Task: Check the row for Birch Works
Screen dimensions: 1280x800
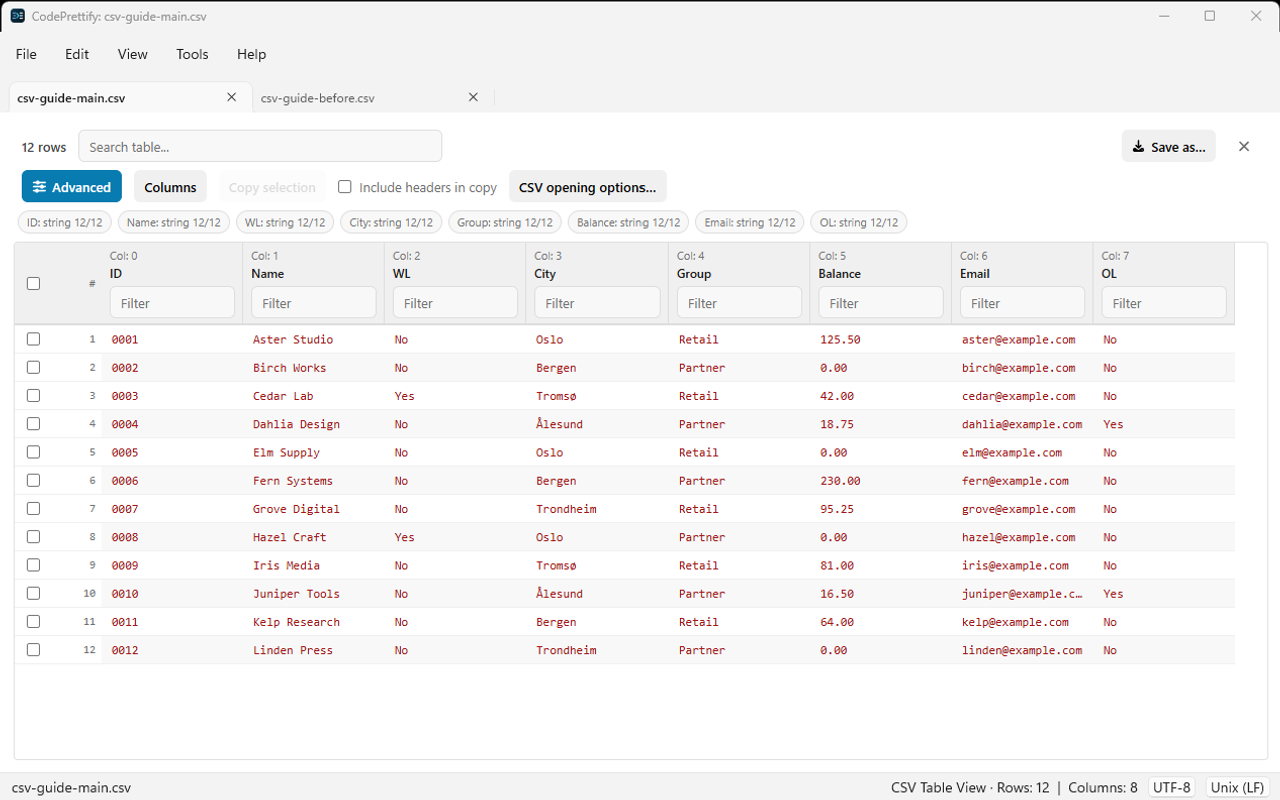Action: click(x=33, y=367)
